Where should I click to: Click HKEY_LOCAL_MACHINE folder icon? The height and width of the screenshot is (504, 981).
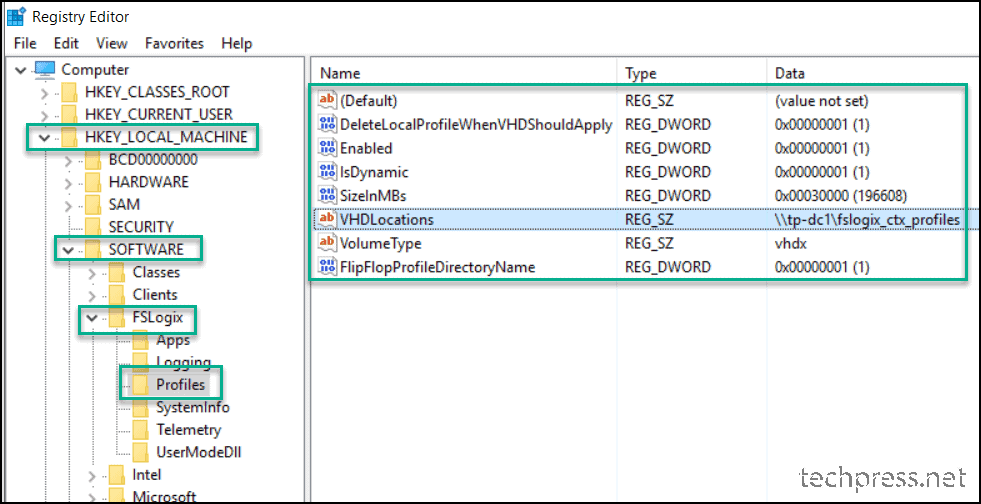tap(69, 138)
